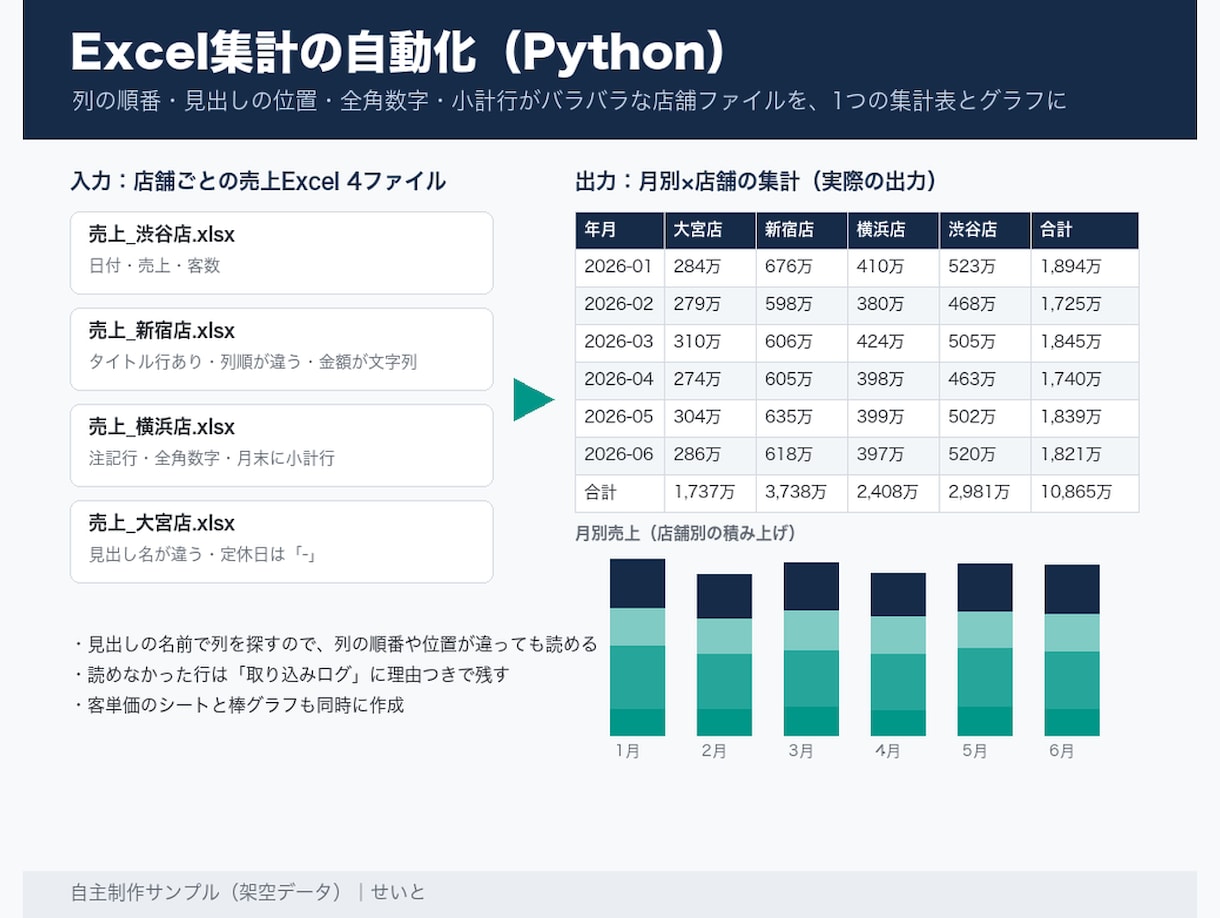The image size is (1220, 918).
Task: Click the grand total cell 10,865万
Action: click(x=1085, y=493)
